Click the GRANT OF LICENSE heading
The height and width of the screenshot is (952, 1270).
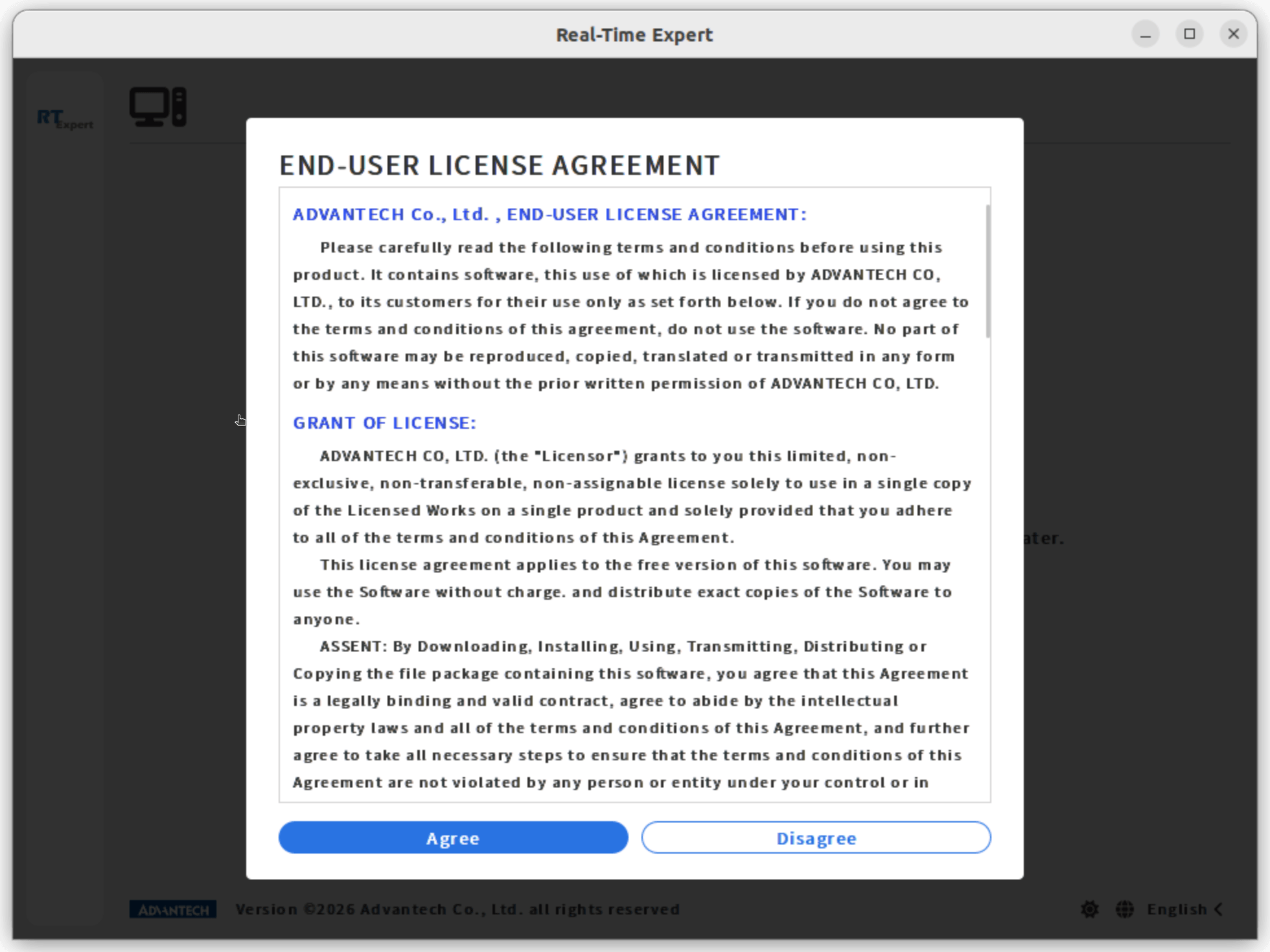point(384,423)
